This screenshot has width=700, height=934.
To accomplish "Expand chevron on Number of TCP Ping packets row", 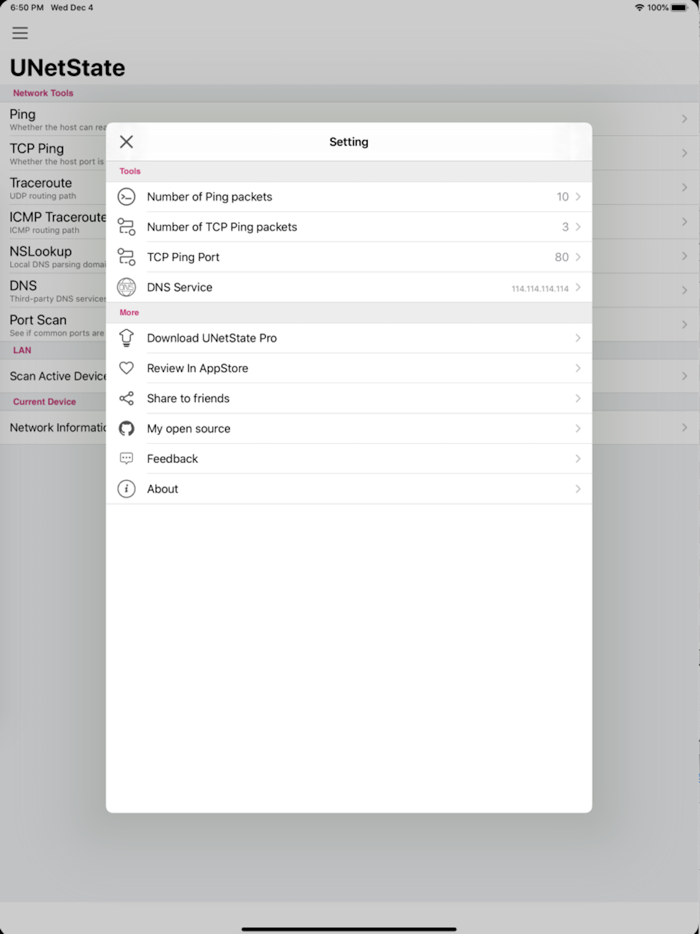I will point(578,227).
